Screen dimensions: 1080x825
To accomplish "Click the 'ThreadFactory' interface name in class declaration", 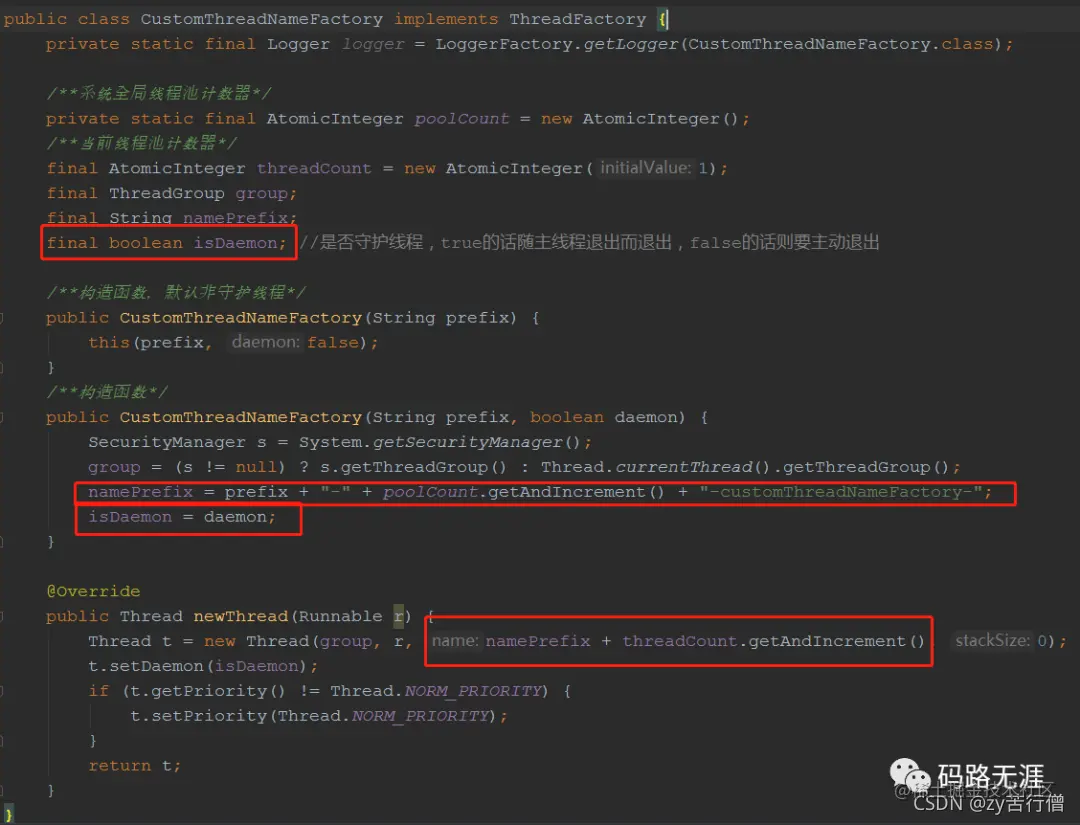I will click(x=577, y=19).
